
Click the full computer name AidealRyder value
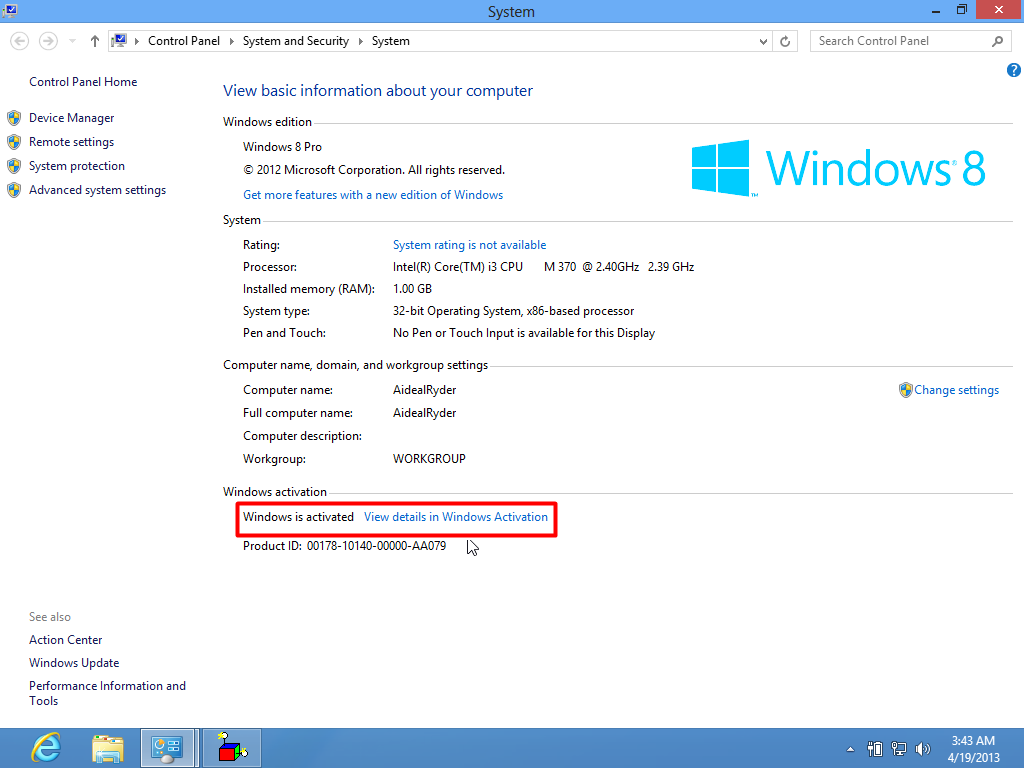point(424,413)
